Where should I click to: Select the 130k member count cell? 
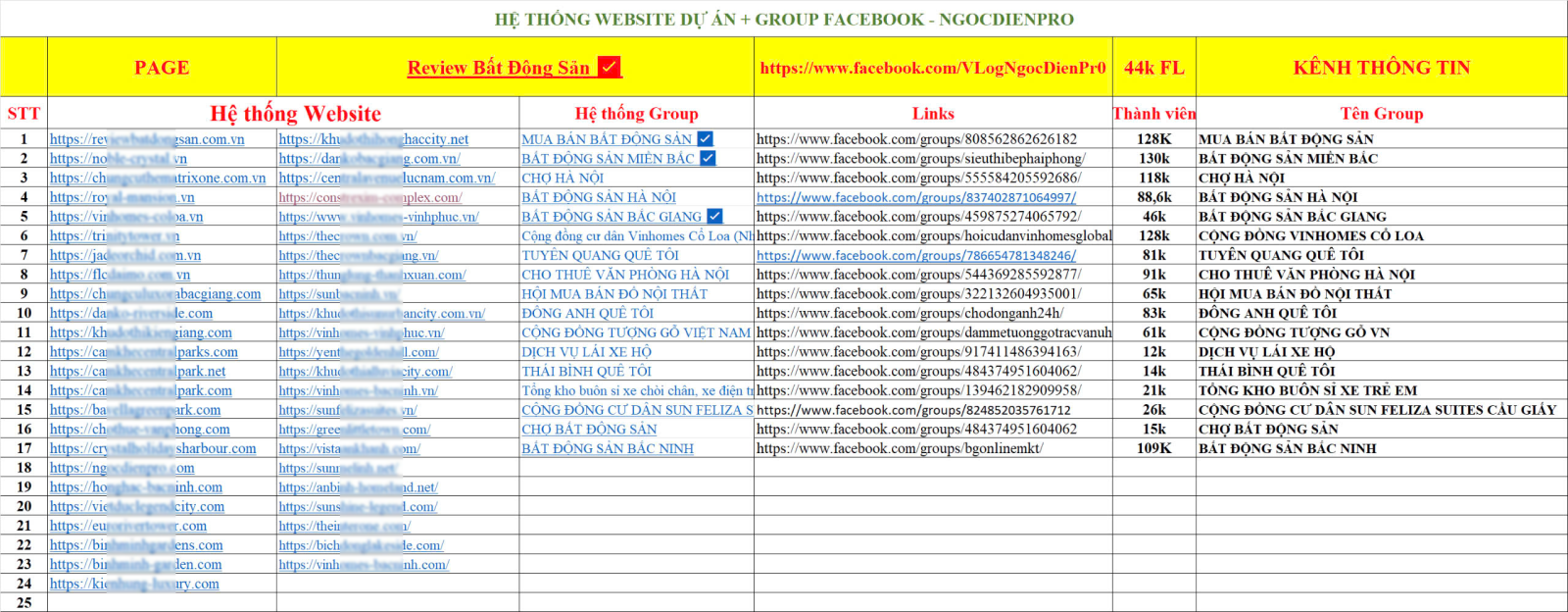coord(1154,158)
